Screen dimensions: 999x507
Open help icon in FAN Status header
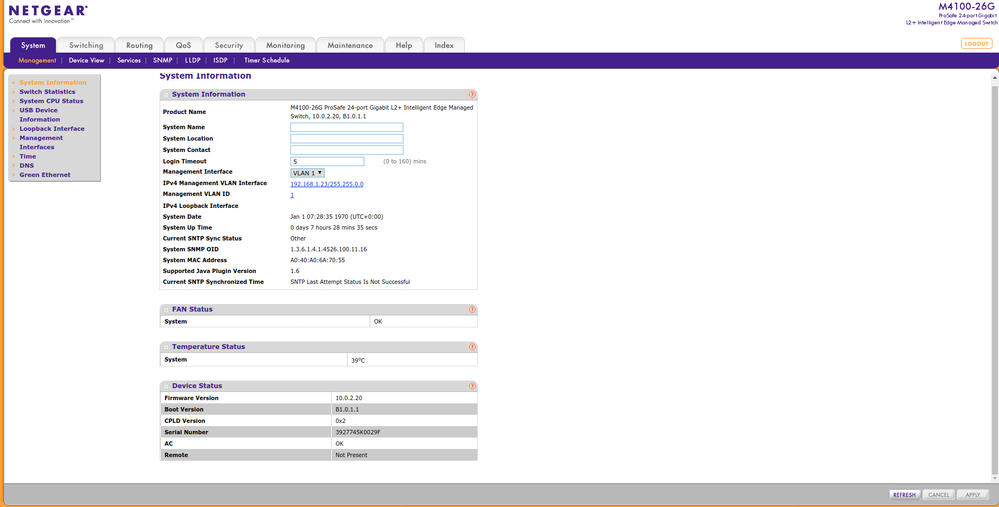472,309
